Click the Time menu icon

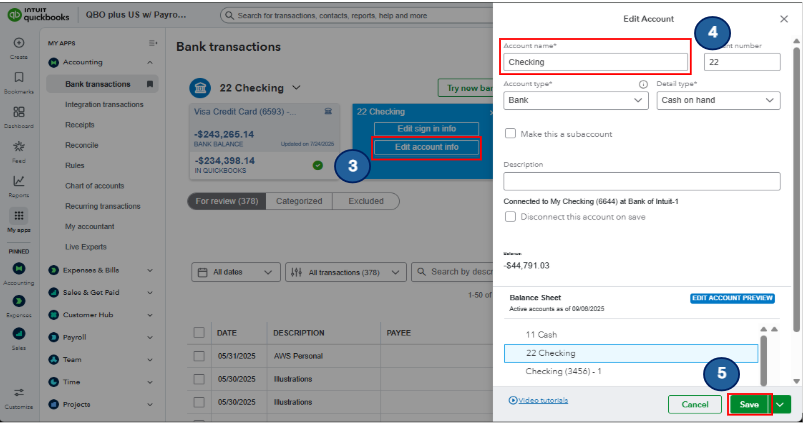(53, 382)
